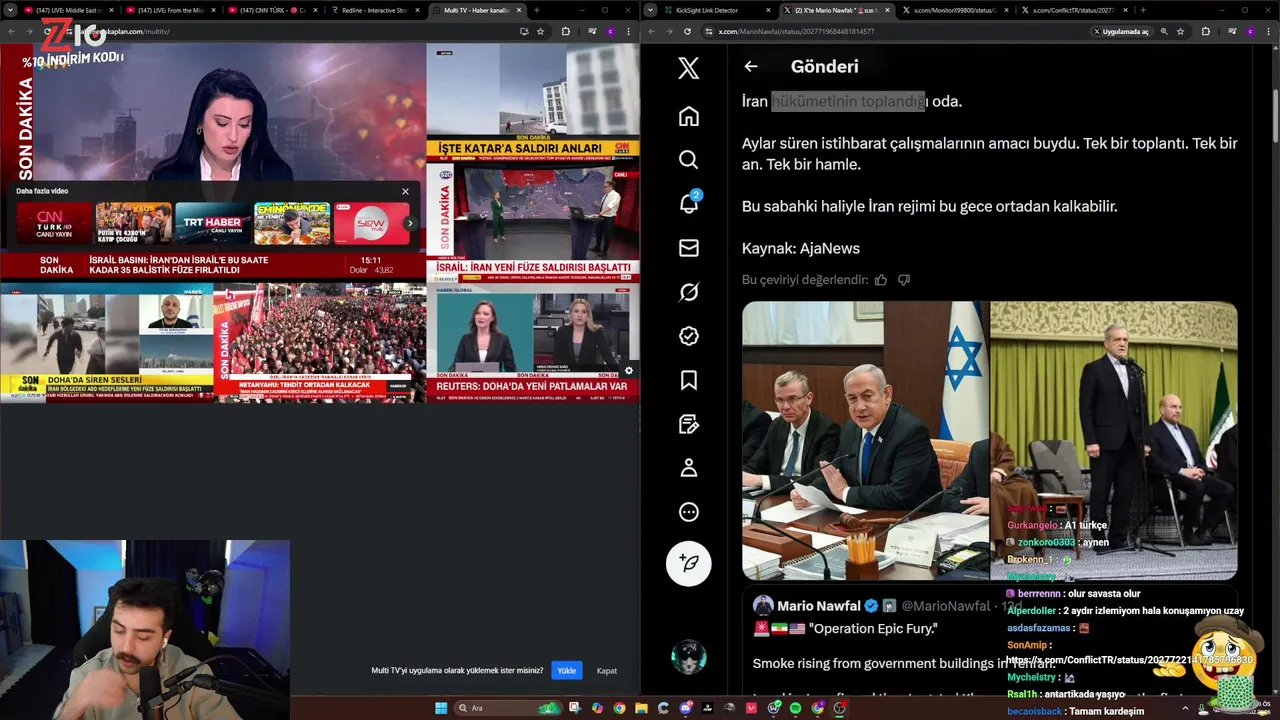Open Windows Start menu
The image size is (1280, 720).
441,708
